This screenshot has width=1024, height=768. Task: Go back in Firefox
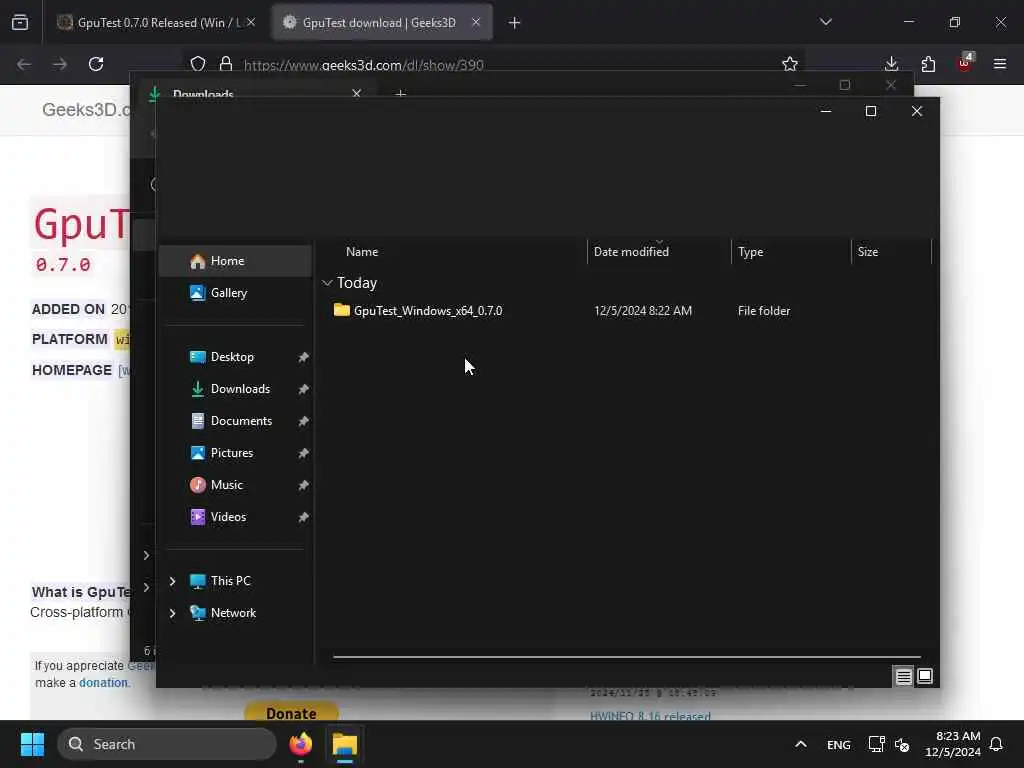pyautogui.click(x=24, y=64)
